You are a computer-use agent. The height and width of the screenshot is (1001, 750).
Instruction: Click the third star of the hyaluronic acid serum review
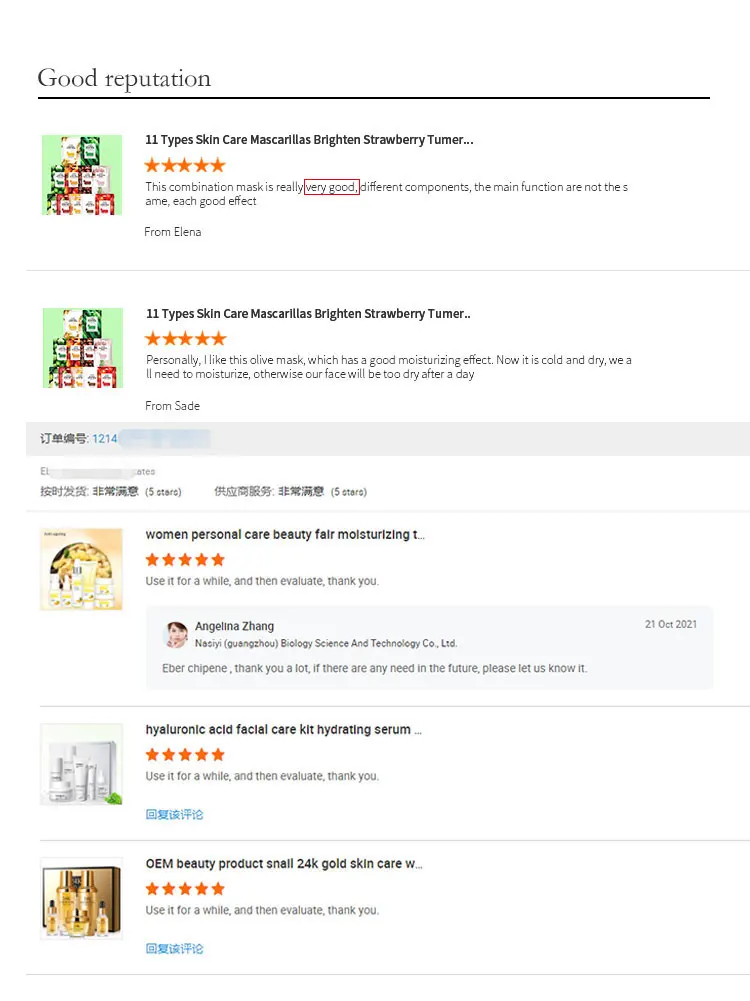[185, 754]
